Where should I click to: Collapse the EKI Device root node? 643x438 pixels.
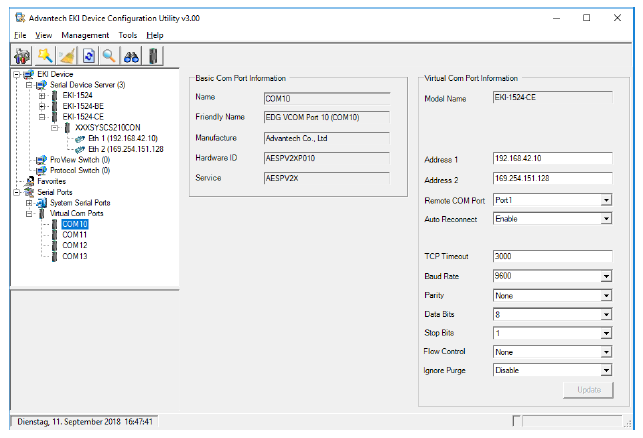tap(16, 75)
